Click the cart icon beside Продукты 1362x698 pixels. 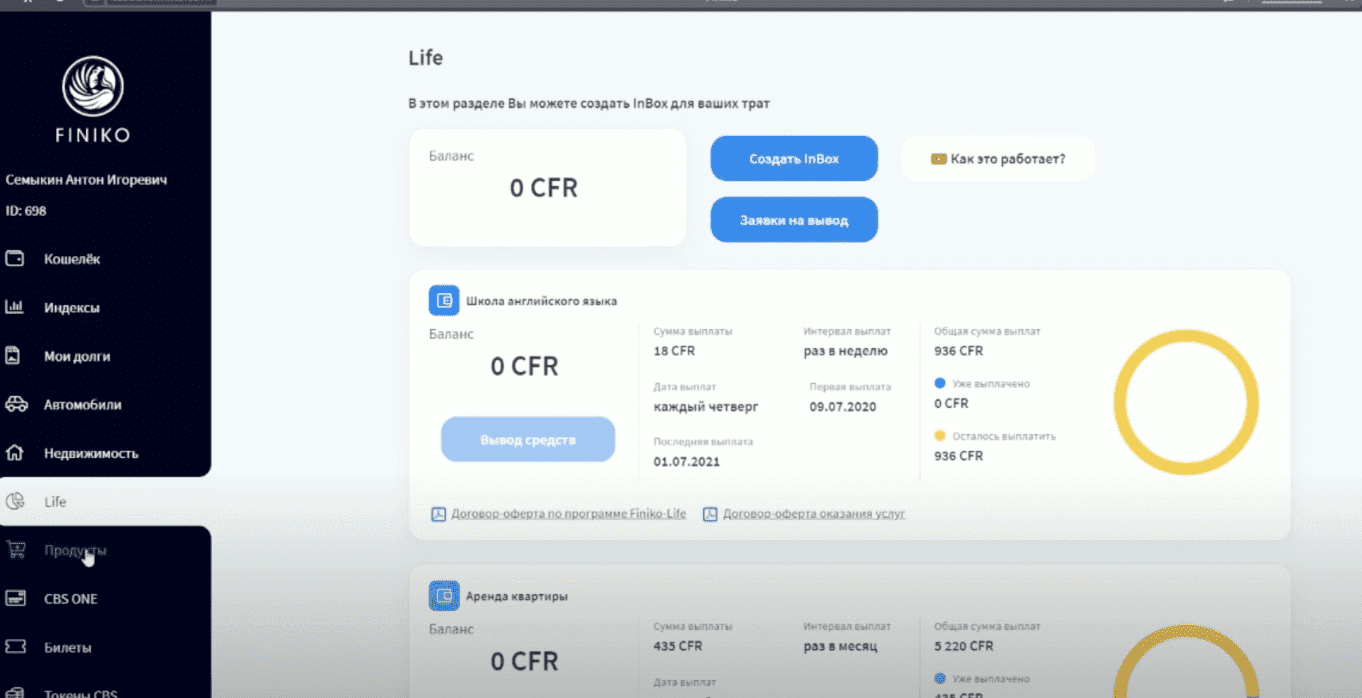tap(15, 549)
